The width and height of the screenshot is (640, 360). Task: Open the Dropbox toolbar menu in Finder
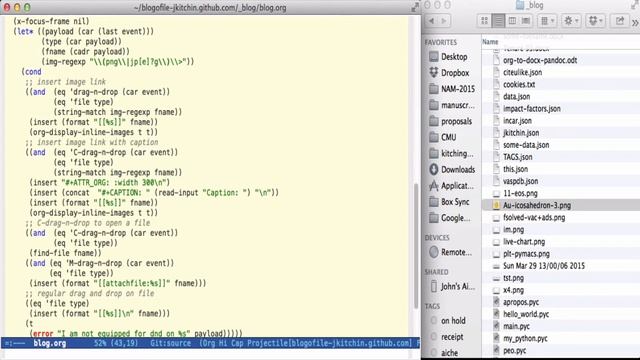tap(596, 21)
